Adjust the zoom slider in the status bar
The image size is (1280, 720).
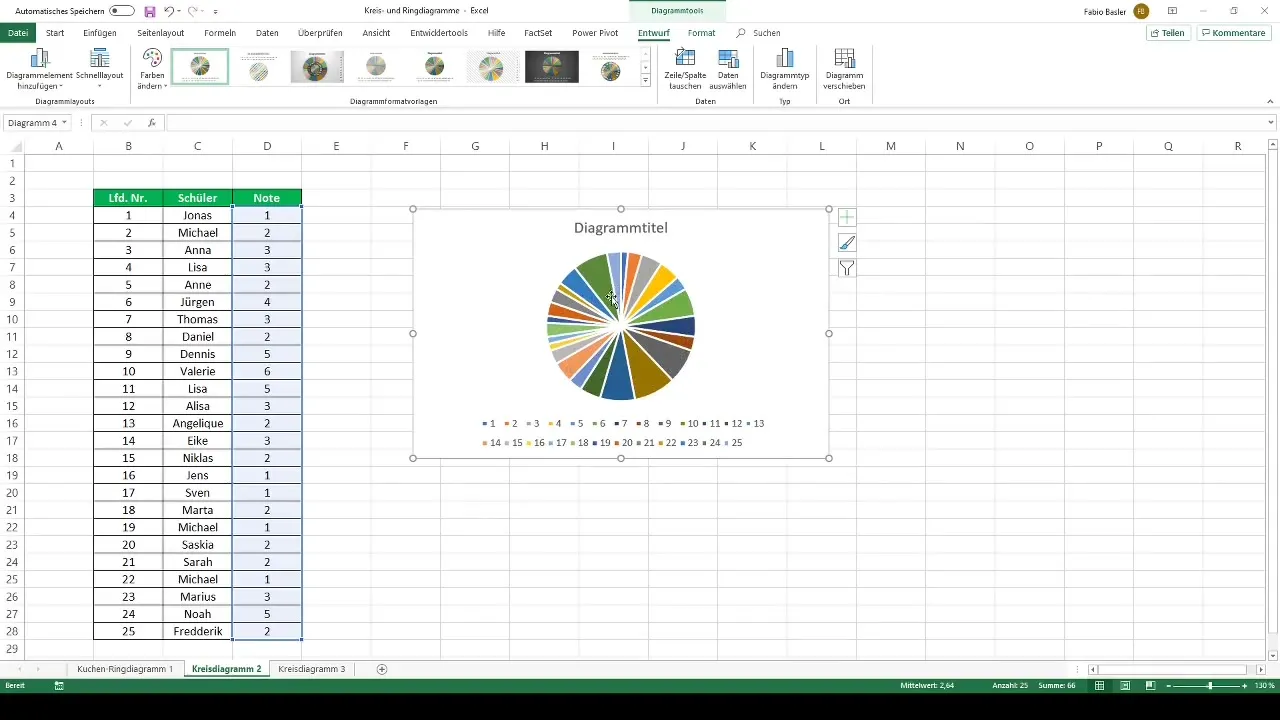tap(1210, 686)
